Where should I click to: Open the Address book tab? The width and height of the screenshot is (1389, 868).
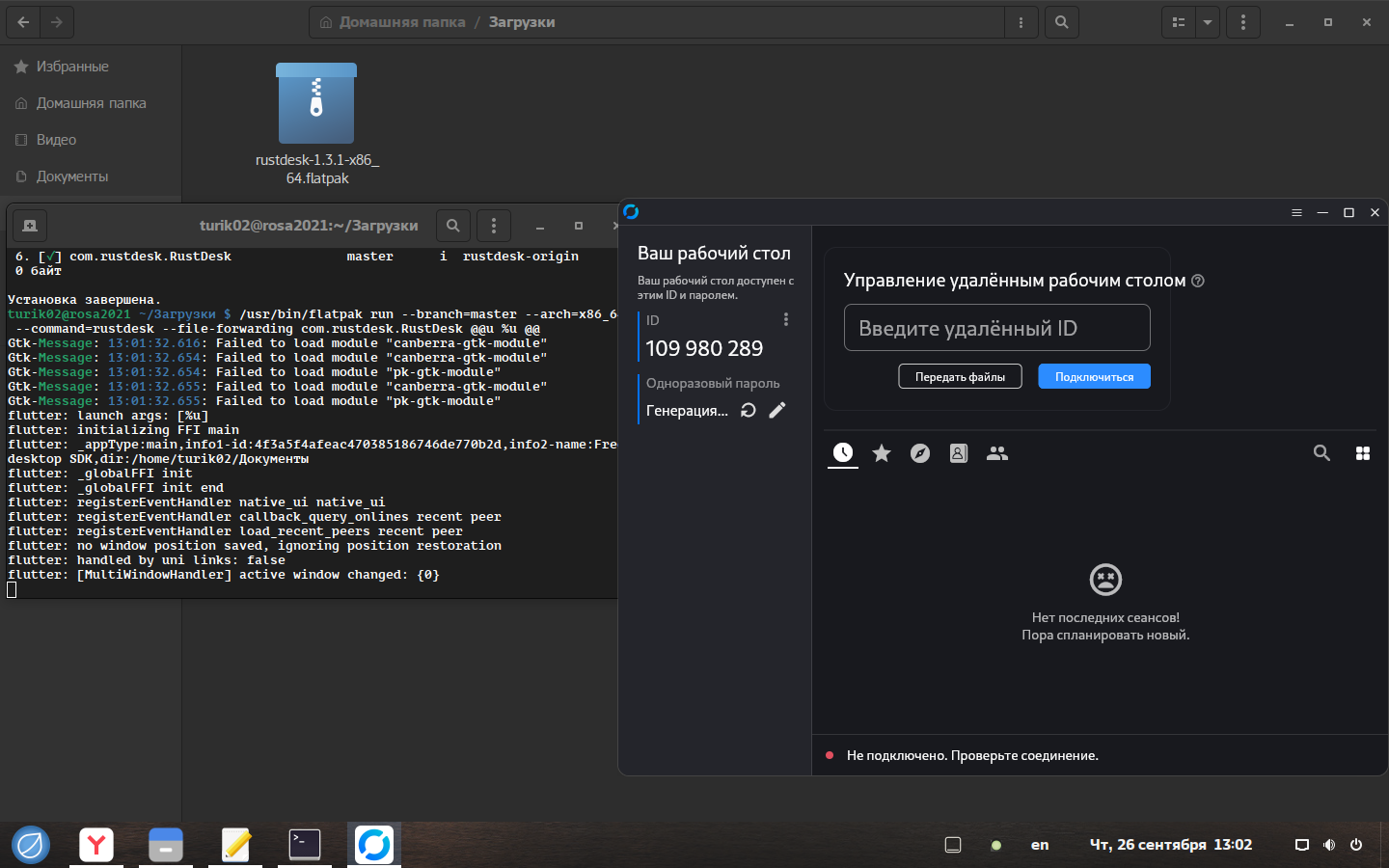959,453
